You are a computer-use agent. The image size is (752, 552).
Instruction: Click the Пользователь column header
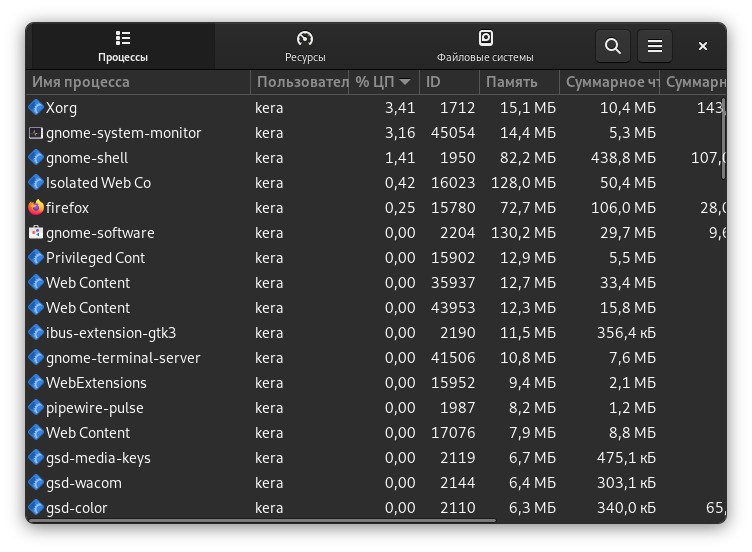pos(300,82)
